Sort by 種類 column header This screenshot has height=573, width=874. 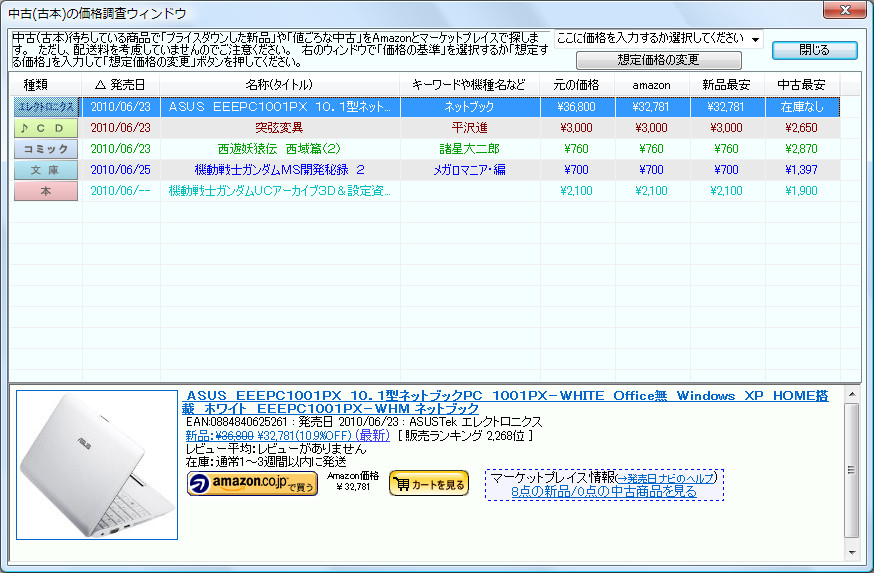tap(46, 85)
